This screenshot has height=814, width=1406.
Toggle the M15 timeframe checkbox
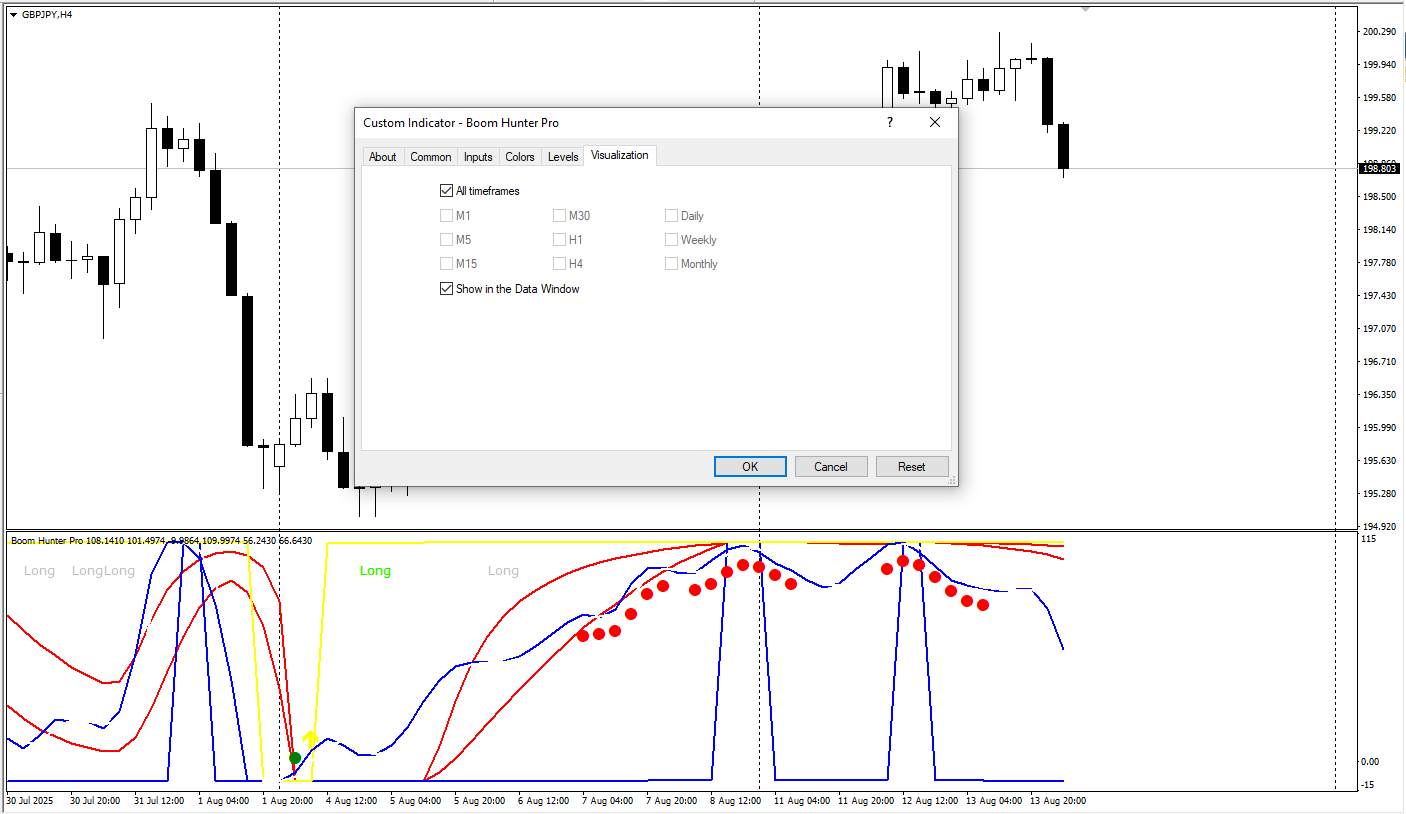coord(446,264)
